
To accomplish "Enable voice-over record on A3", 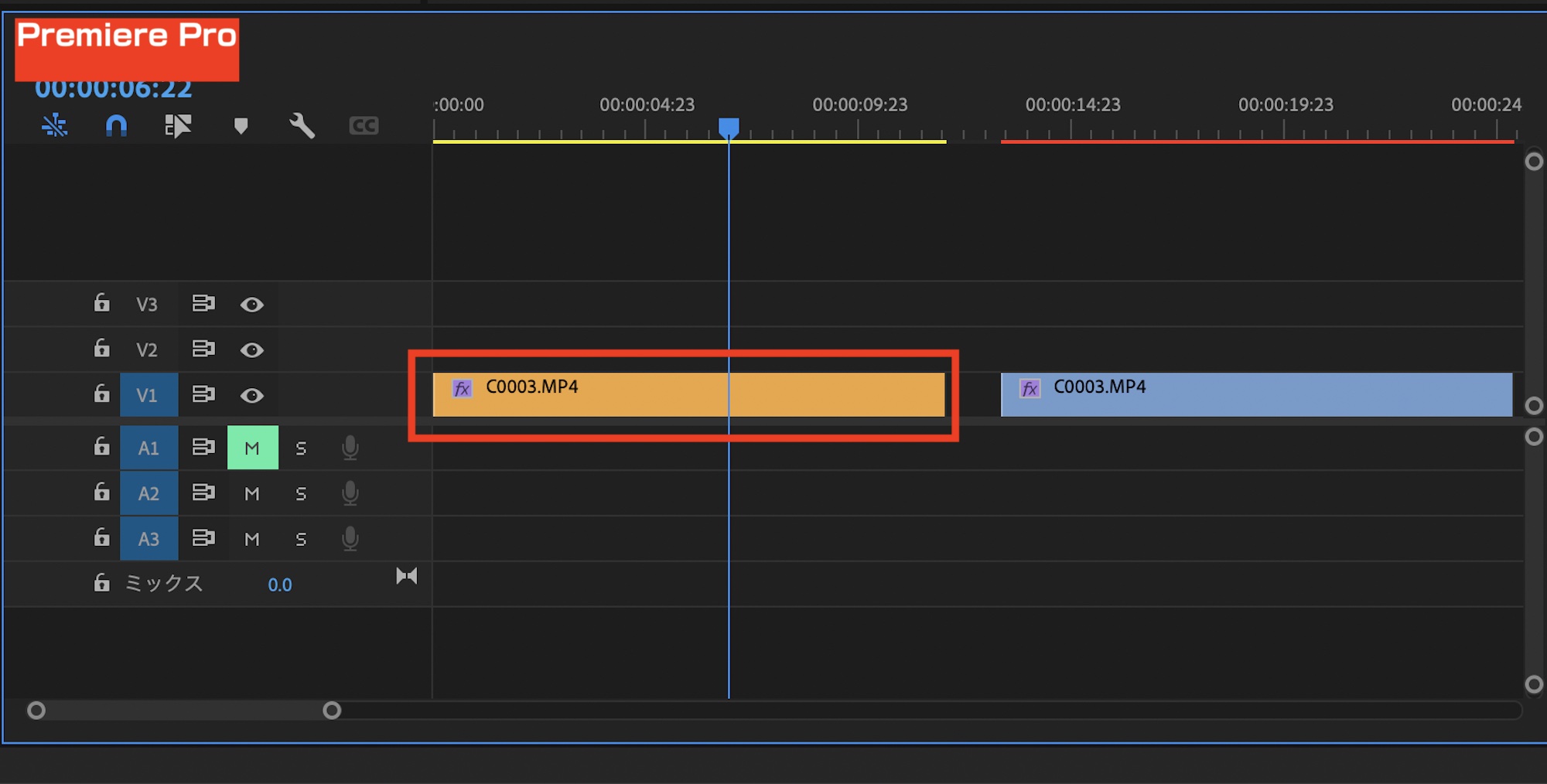I will (x=350, y=539).
